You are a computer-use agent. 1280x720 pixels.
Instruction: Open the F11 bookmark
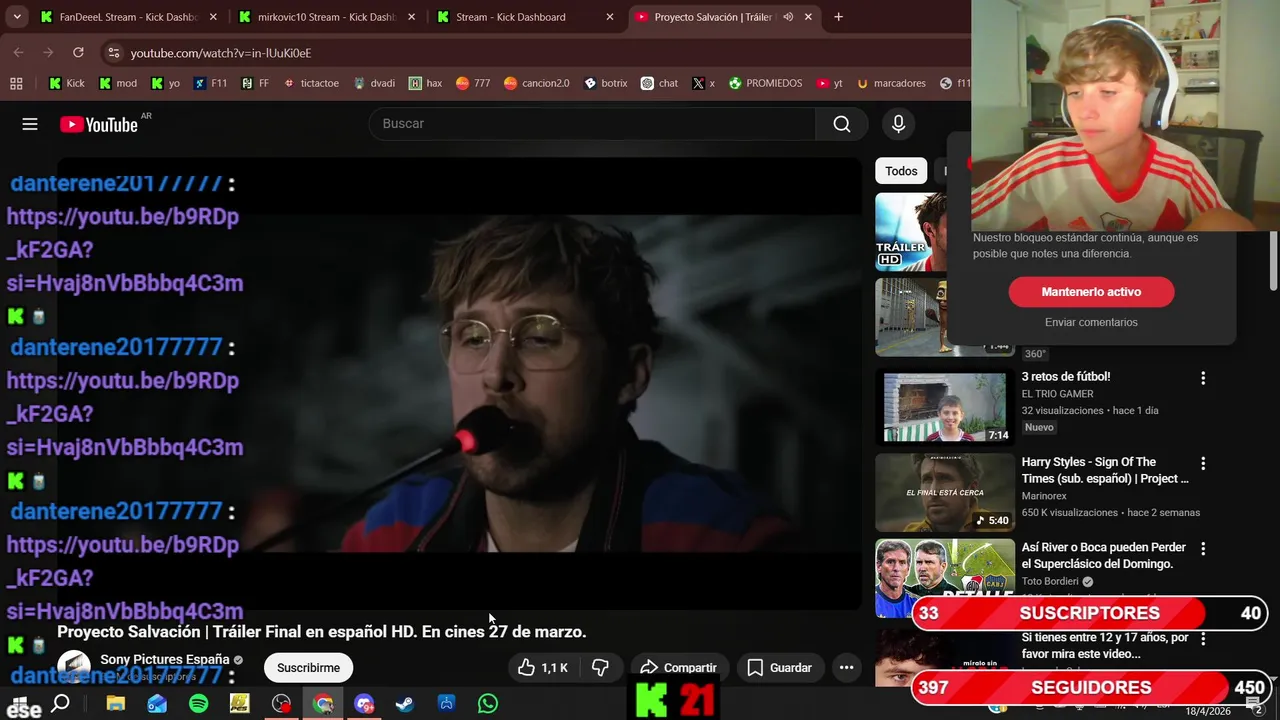pos(210,83)
